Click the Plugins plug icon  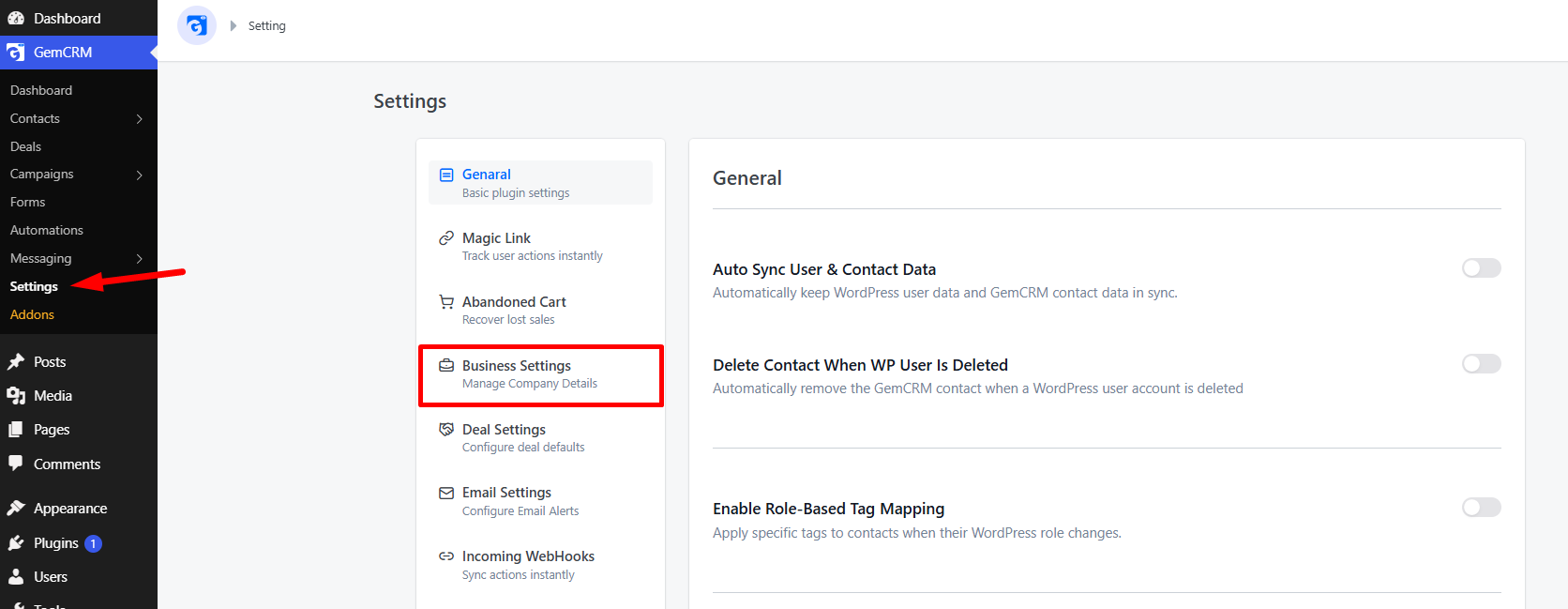pos(16,543)
